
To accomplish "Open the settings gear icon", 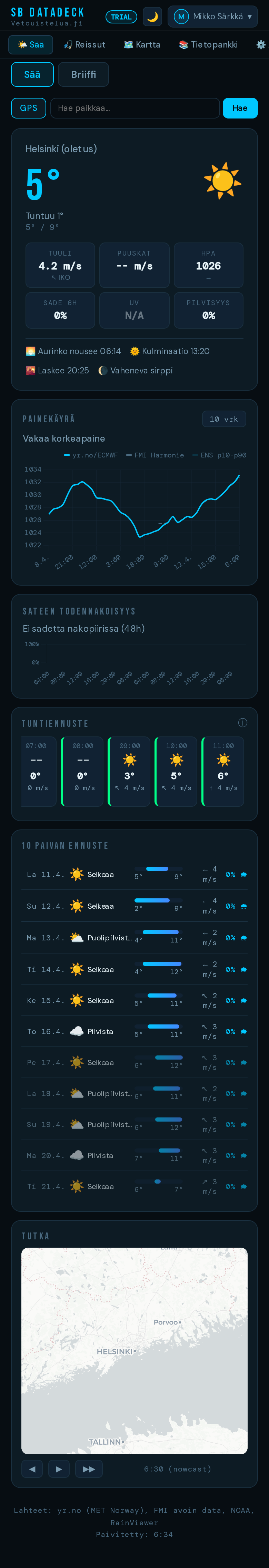I will tap(260, 45).
